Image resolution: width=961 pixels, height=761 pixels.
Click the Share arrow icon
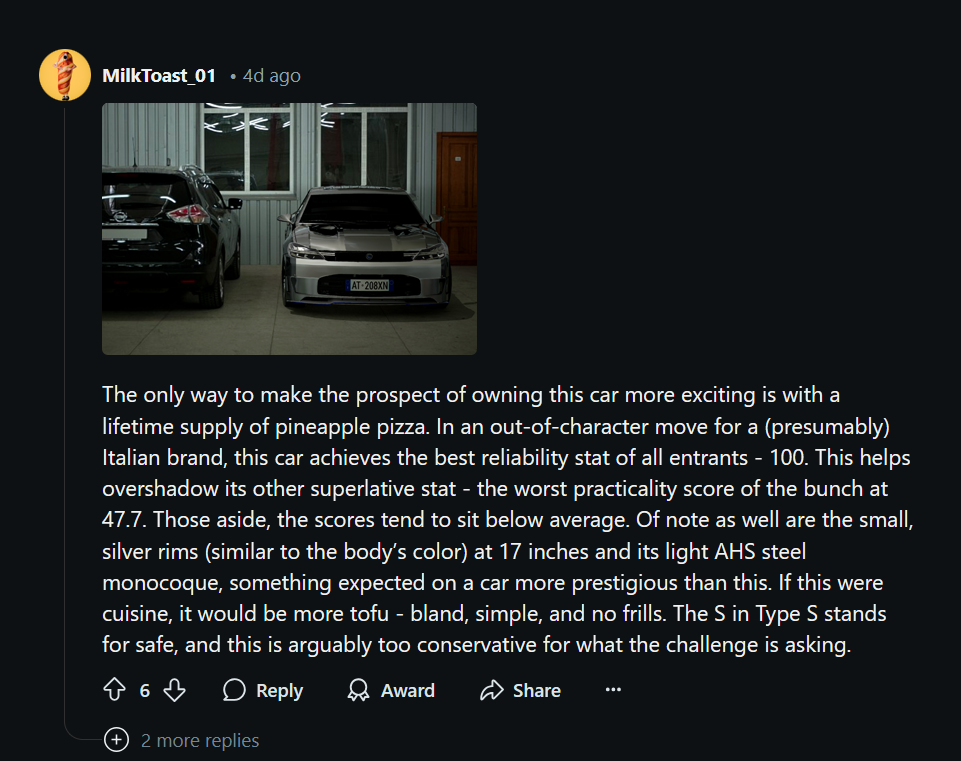491,690
